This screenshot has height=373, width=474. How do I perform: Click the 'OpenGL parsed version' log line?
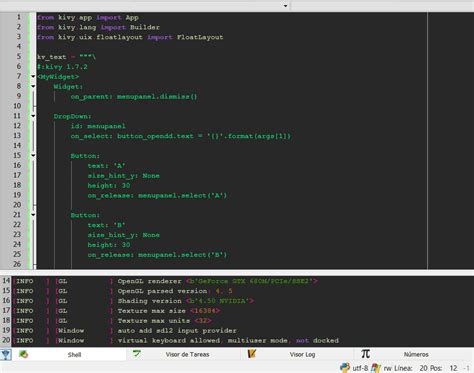click(124, 291)
